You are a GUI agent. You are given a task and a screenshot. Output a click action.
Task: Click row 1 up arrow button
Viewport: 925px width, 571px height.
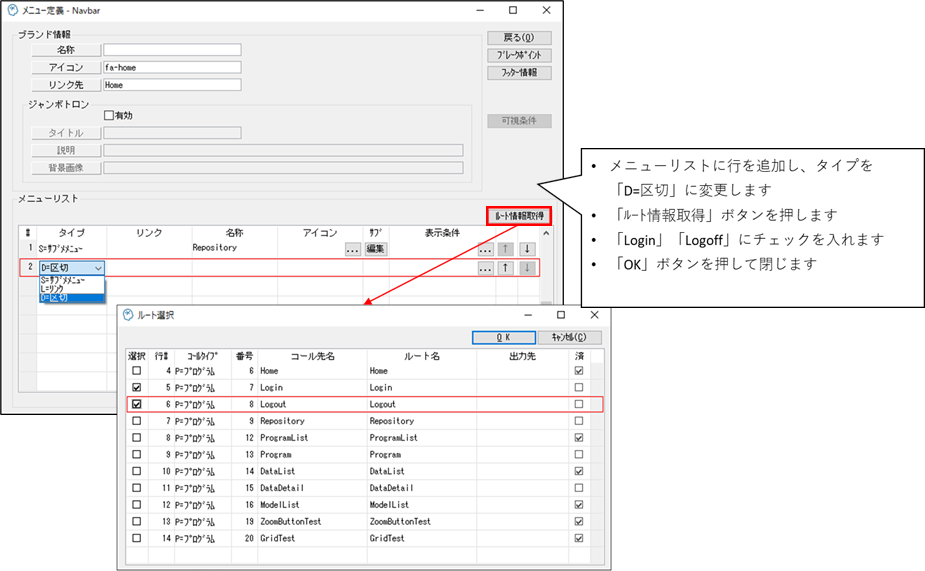tap(507, 249)
